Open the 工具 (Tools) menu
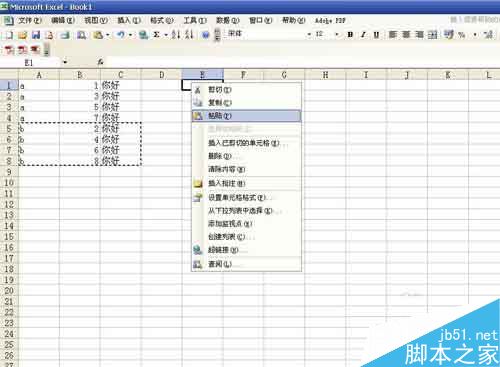This screenshot has height=367, width=500. [x=195, y=21]
